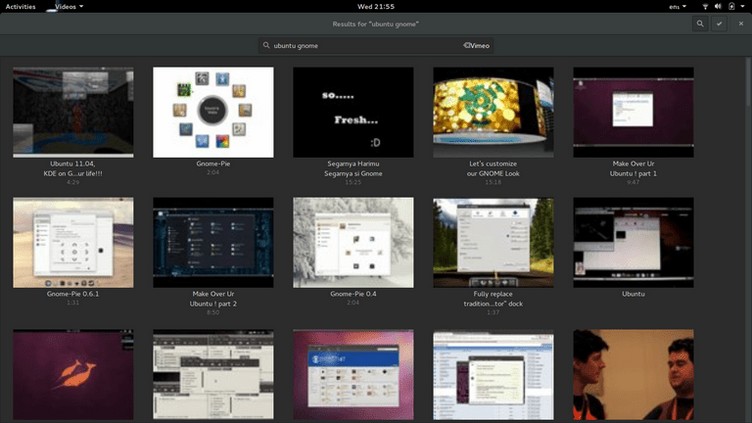Open the browser window screenshot thumbnail in bottom row
The height and width of the screenshot is (423, 752).
click(493, 375)
